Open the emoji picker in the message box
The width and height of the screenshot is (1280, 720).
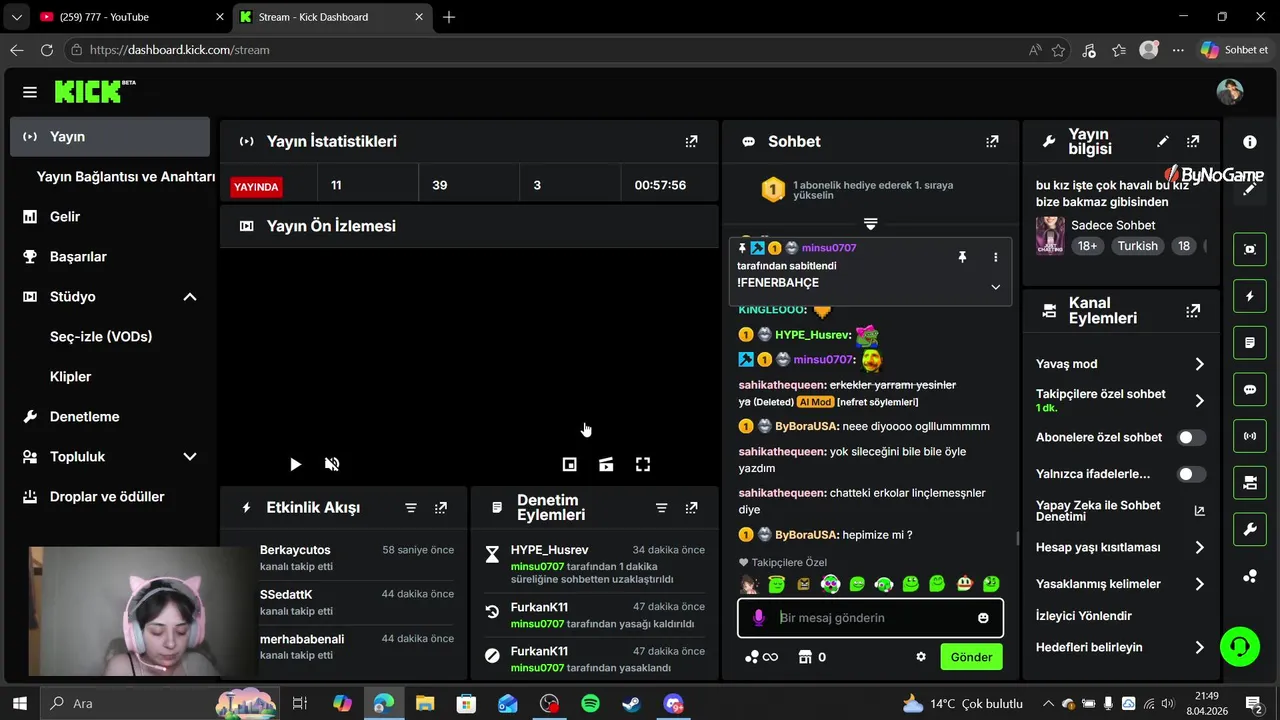(983, 618)
